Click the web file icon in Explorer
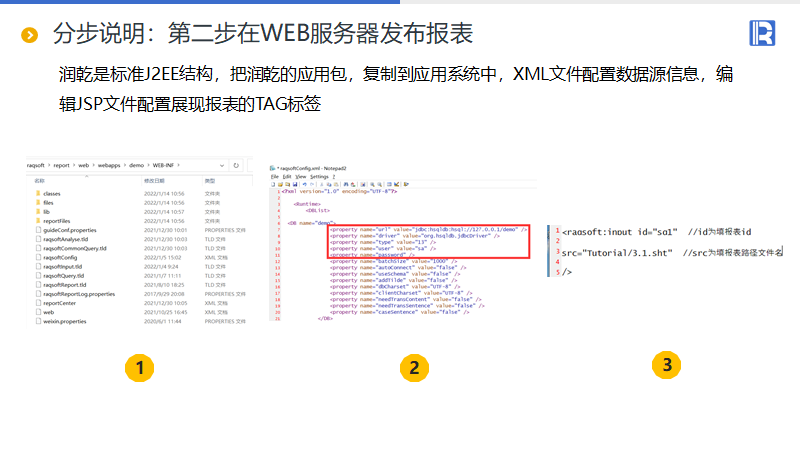Screen dimensions: 800x450 [x=38, y=312]
